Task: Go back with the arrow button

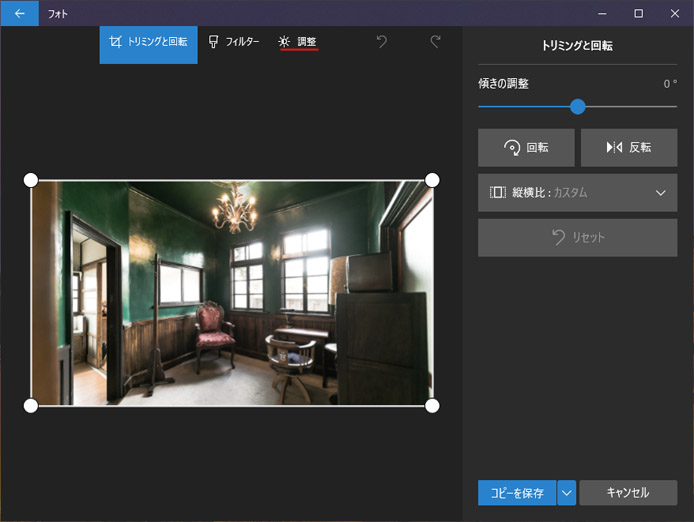Action: point(19,13)
